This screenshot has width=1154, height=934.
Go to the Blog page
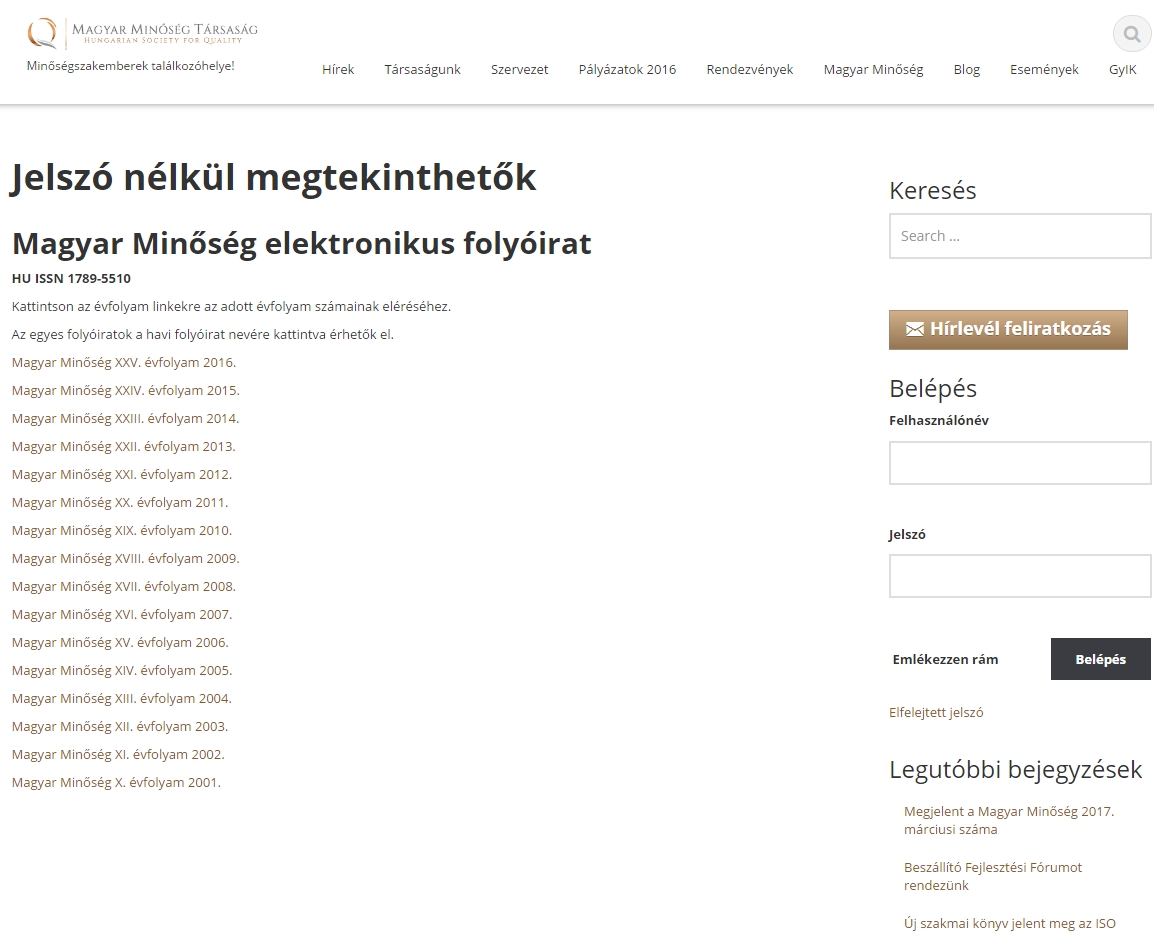point(966,69)
